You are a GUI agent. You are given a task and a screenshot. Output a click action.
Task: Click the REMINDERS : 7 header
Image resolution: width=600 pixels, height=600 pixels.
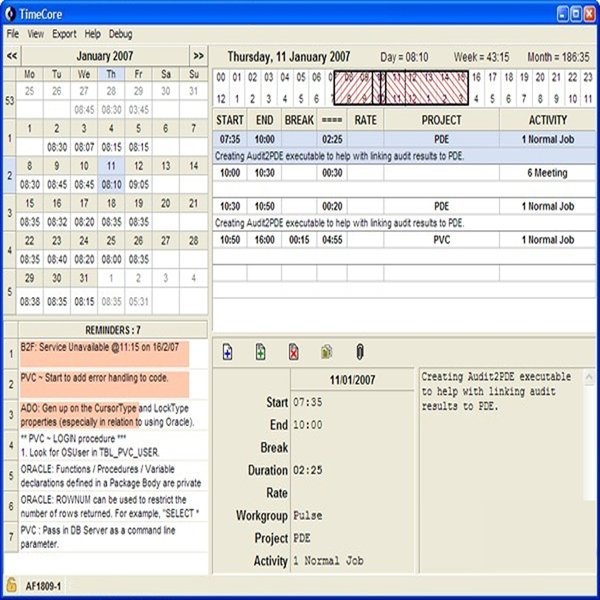coord(113,329)
